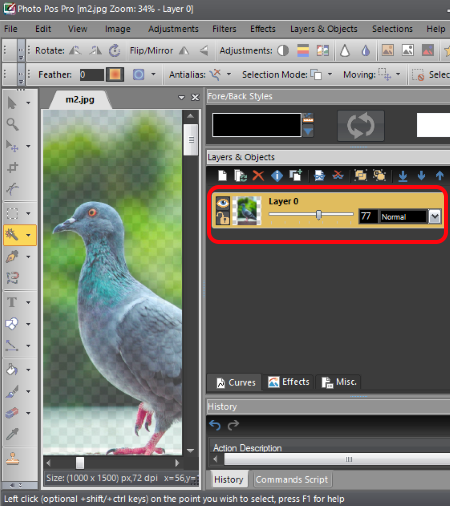
Task: Open the Effects panel tab
Action: coord(289,382)
